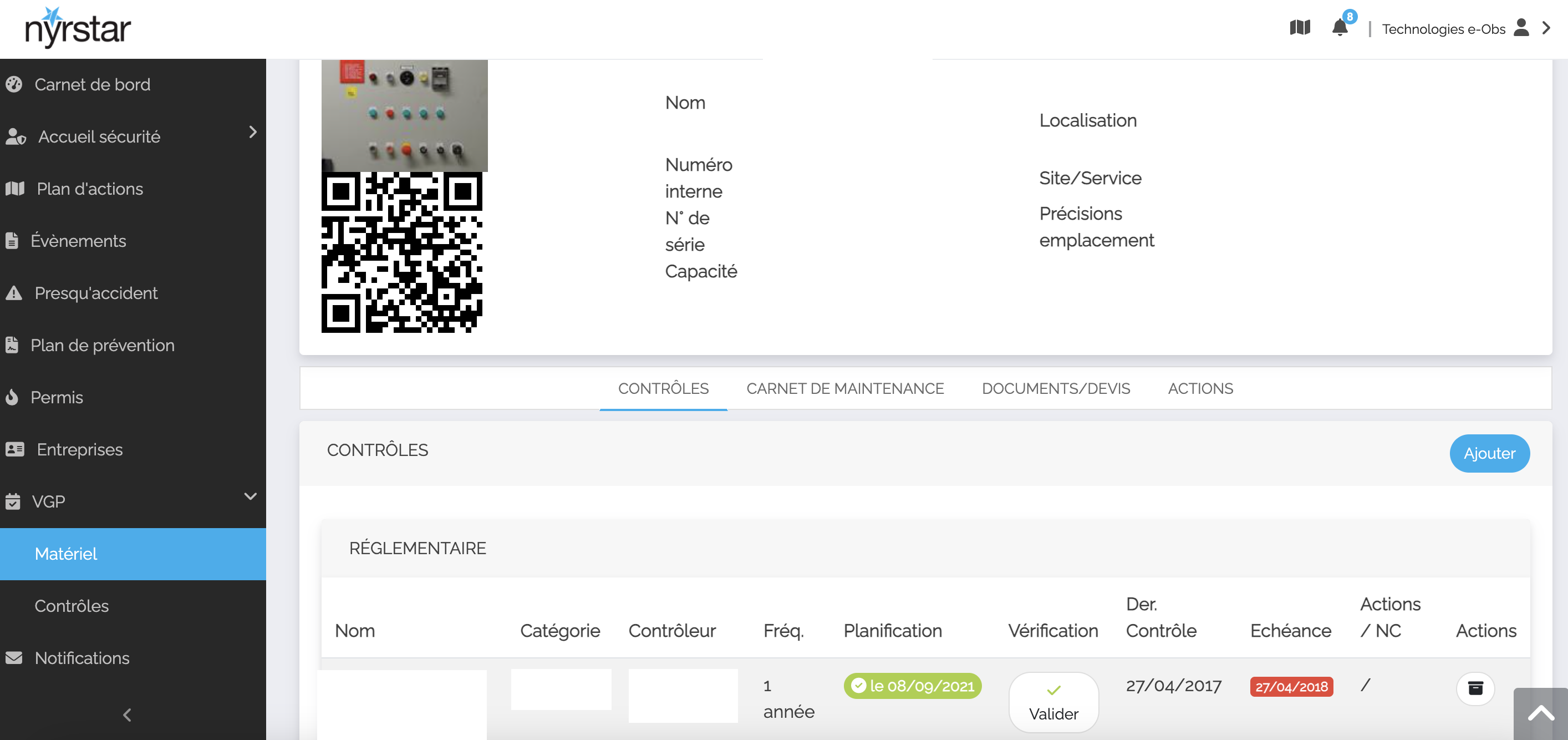
Task: Click the Presqu'accident warning triangle icon
Action: (14, 293)
